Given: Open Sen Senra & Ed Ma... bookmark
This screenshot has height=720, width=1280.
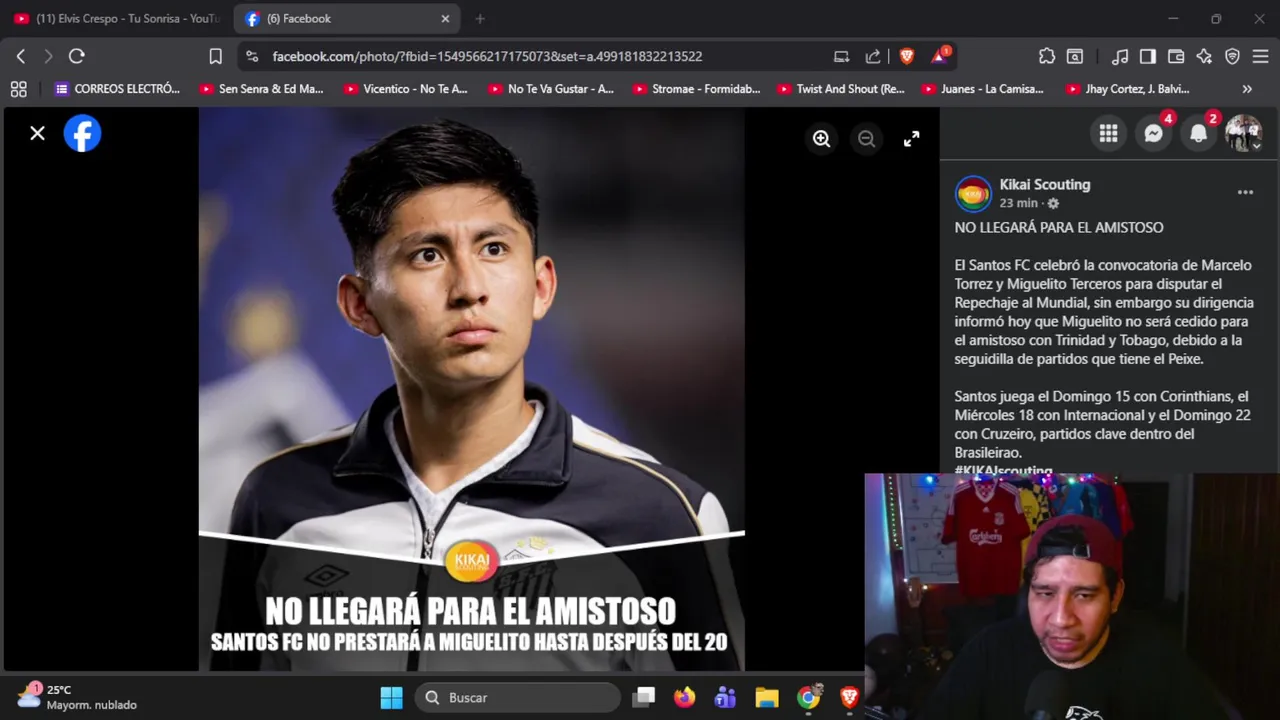Looking at the screenshot, I should pyautogui.click(x=261, y=89).
